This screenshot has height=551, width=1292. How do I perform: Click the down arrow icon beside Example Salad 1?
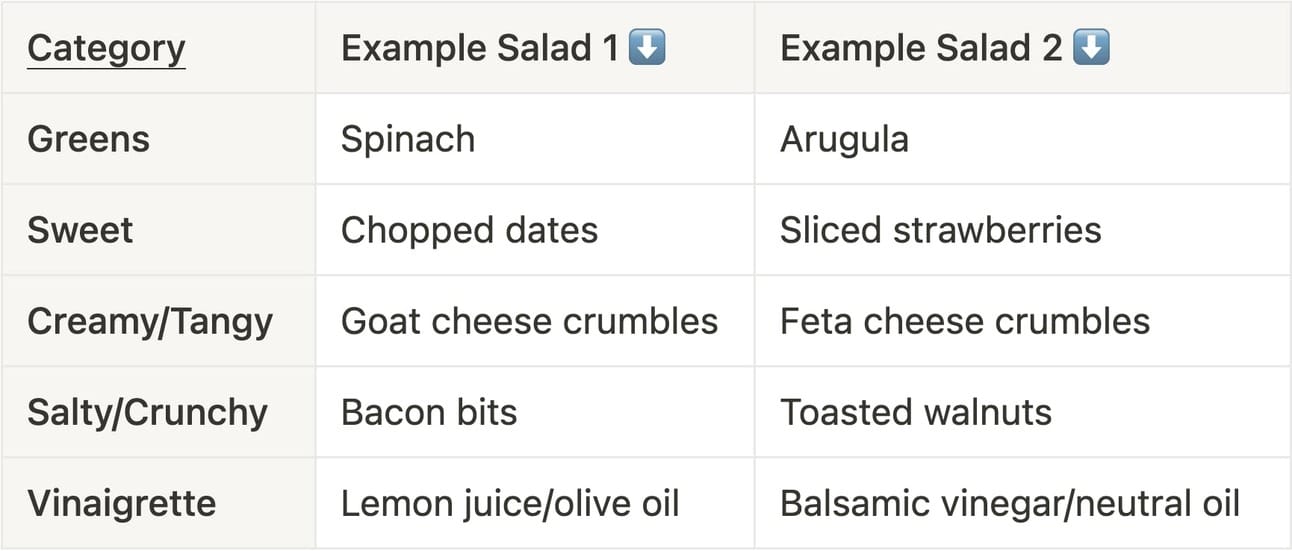(x=647, y=48)
